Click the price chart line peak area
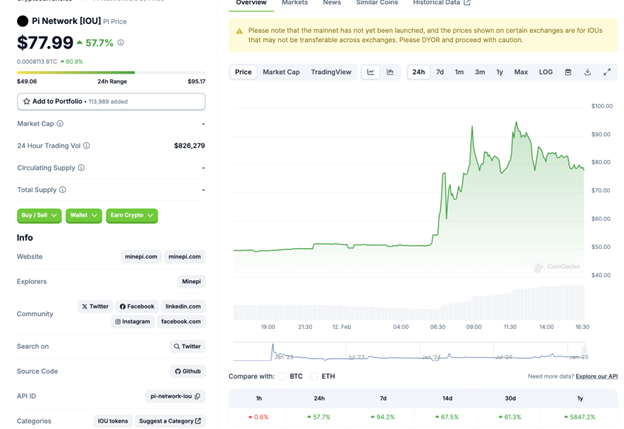This screenshot has width=624, height=429. pyautogui.click(x=516, y=123)
